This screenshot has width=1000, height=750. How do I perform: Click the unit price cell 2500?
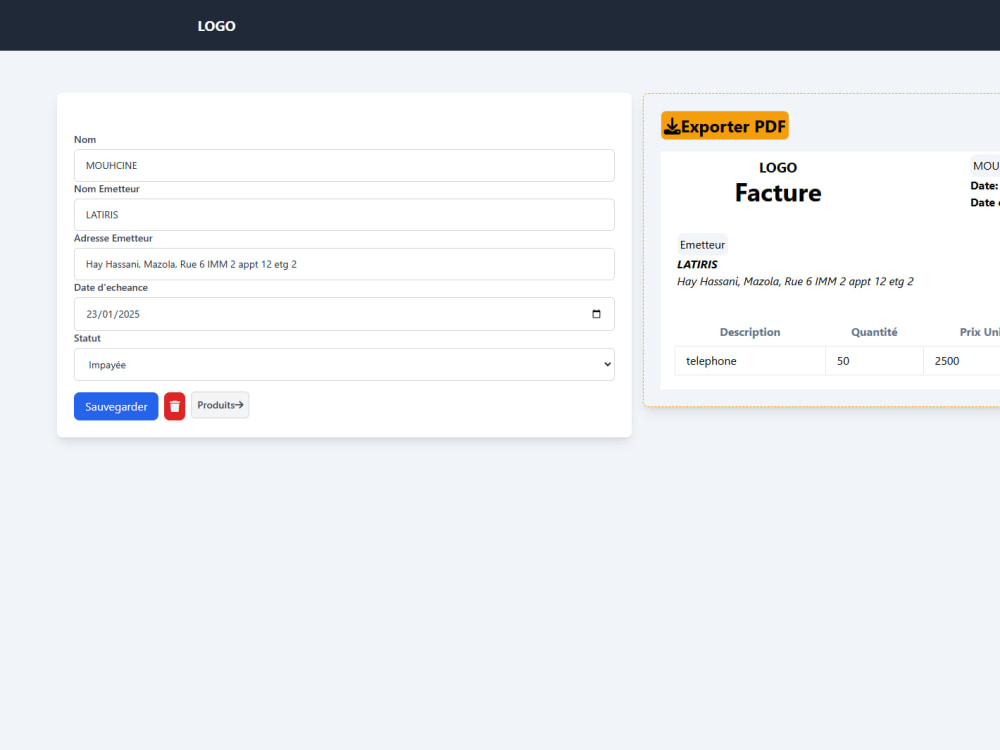pos(962,361)
